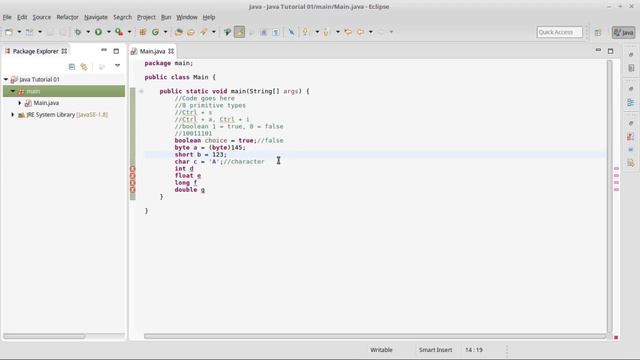Click error marker beside 'float e' line
640x360 pixels.
(133, 176)
